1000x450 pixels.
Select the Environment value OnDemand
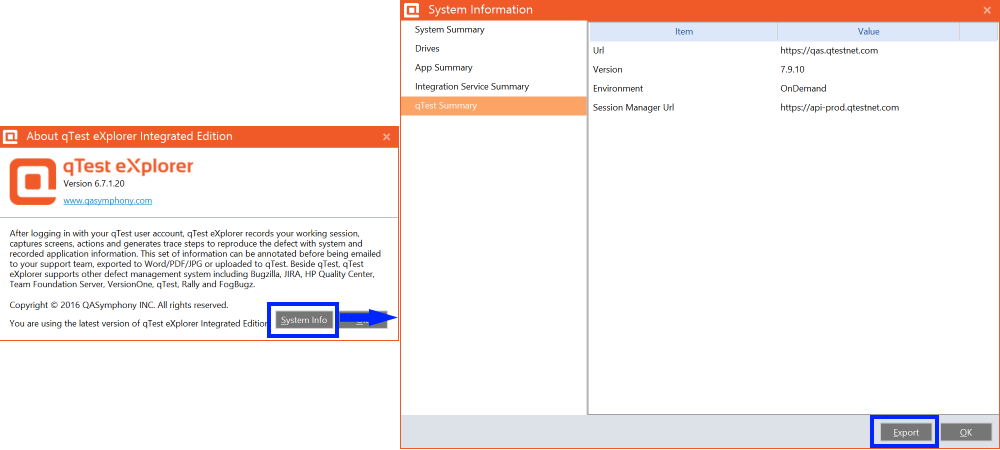pyautogui.click(x=803, y=89)
